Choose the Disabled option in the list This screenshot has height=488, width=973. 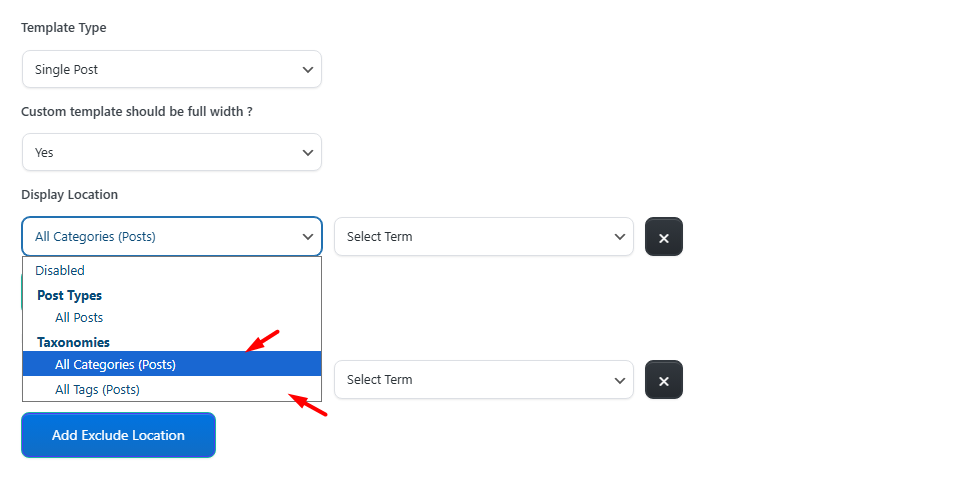60,271
